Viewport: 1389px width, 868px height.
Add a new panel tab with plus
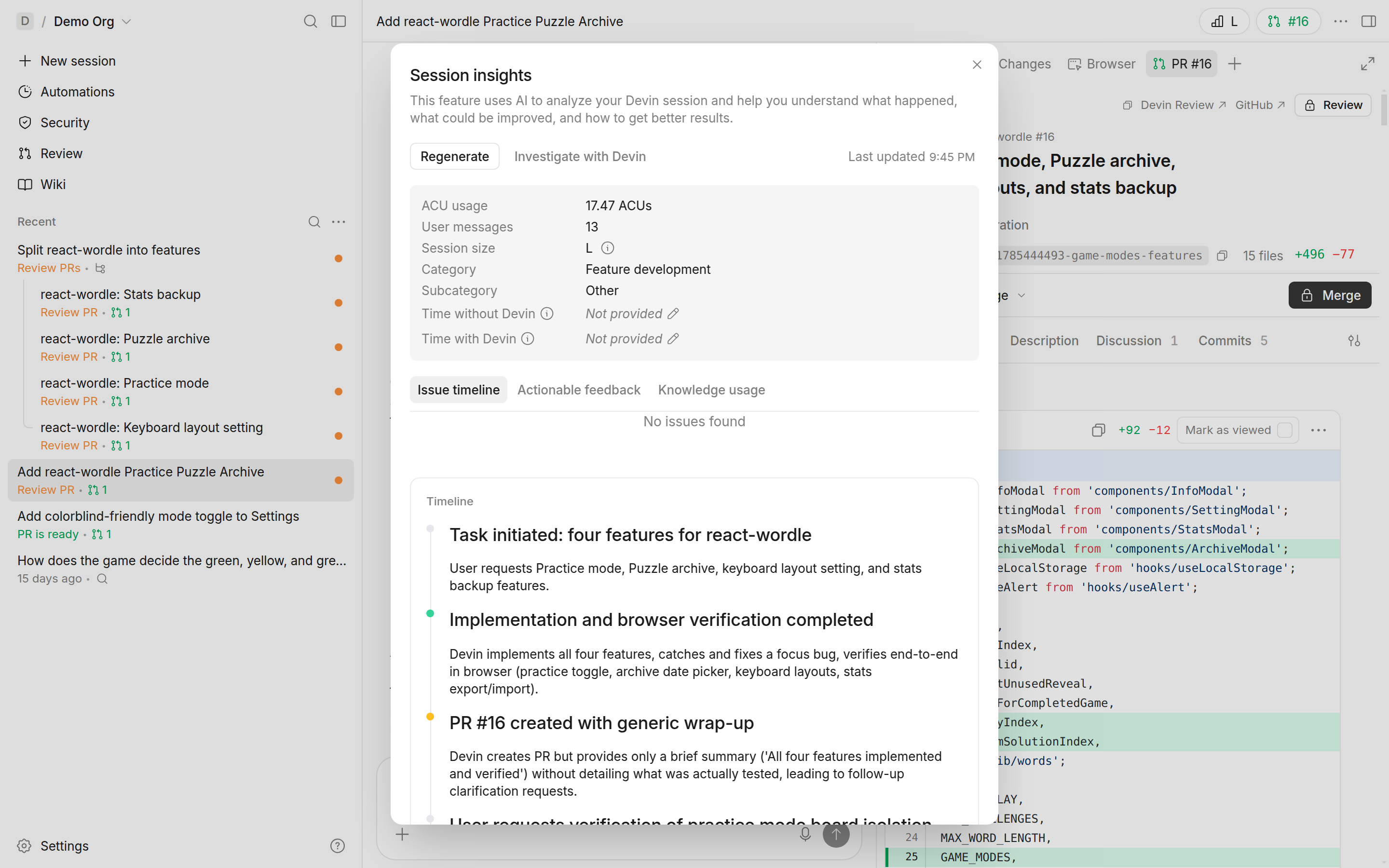click(1235, 64)
